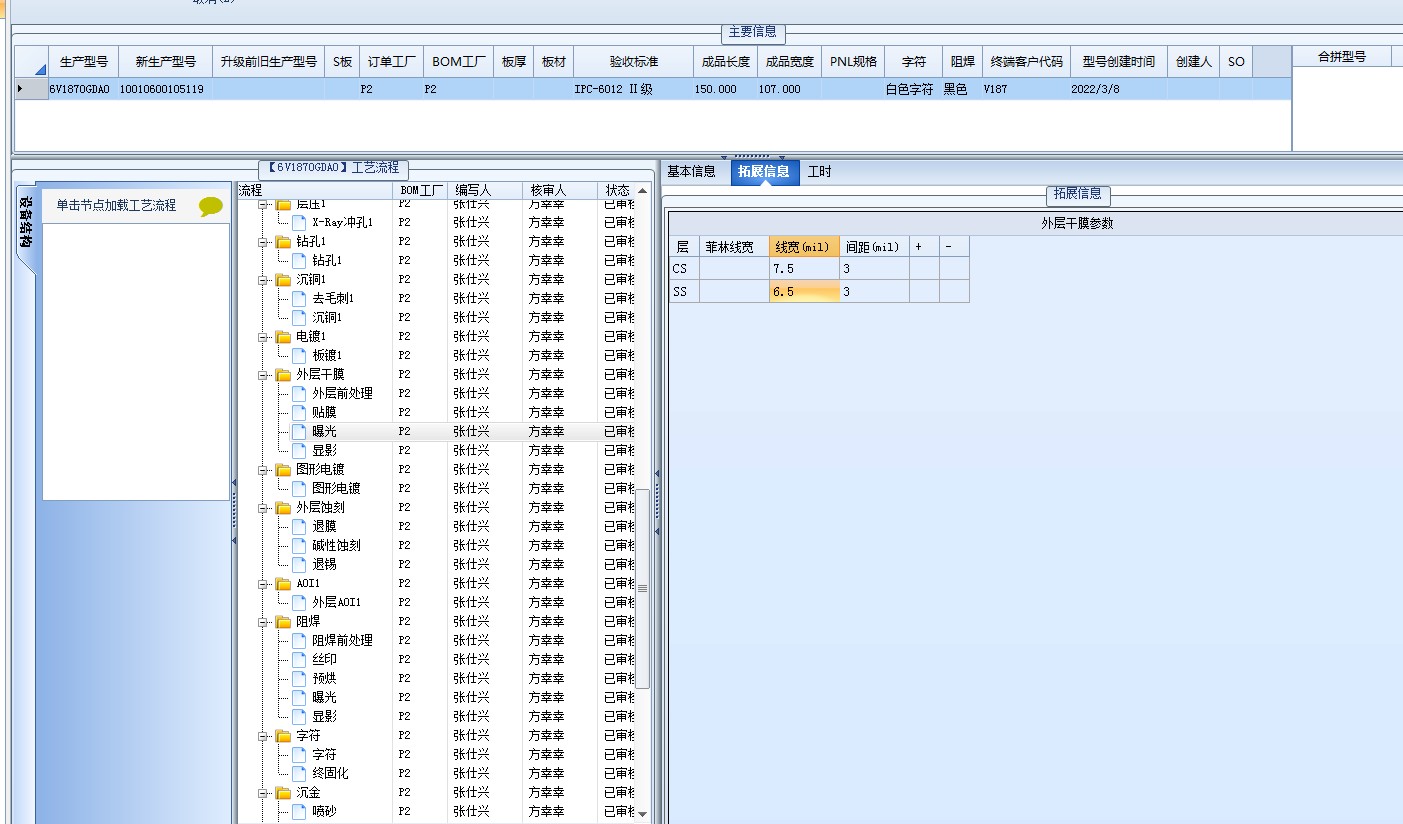Collapse the 外层蚀刻 tree node
The image size is (1403, 824).
264,508
